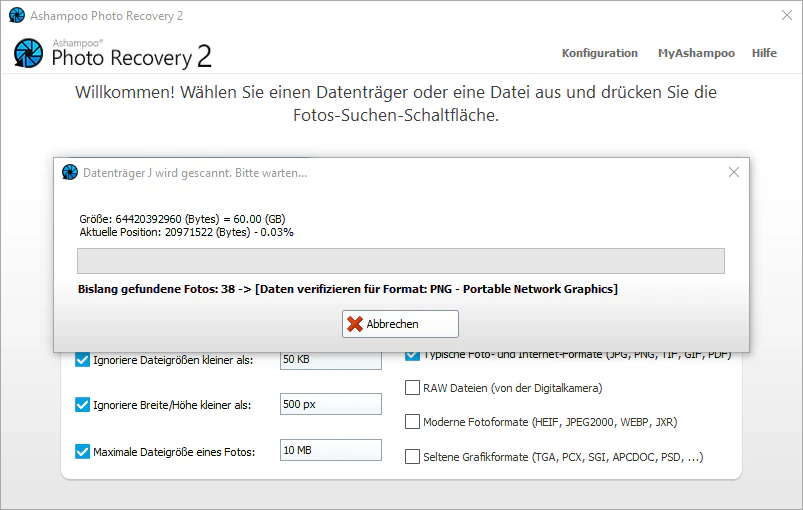Click the Ashampoo aperture icon in title bar
The image size is (803, 510).
[17, 15]
